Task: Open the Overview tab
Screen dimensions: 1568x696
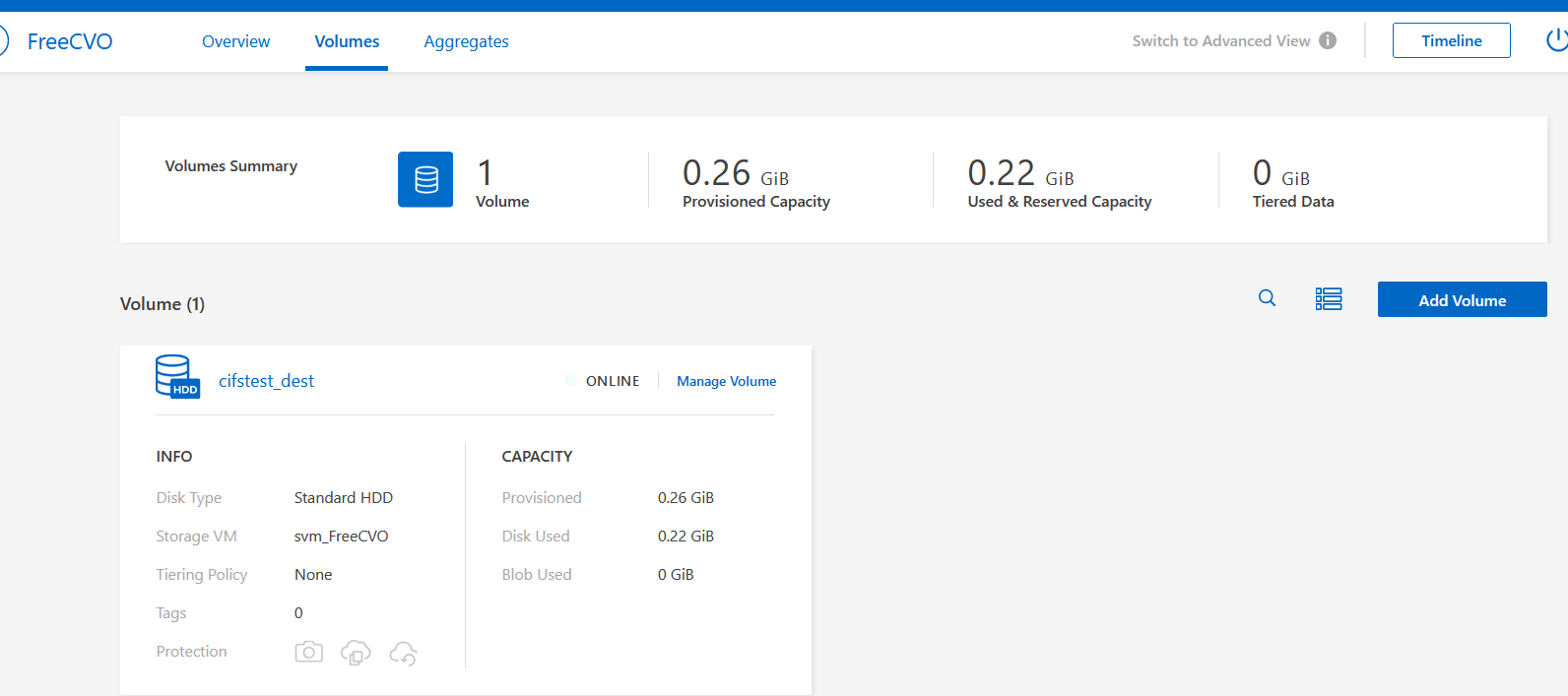Action: pos(235,41)
